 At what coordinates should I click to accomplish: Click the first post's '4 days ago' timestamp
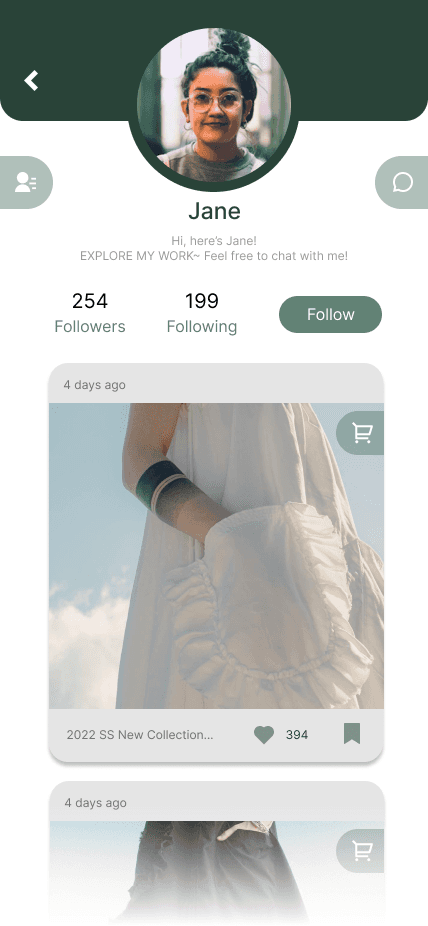click(94, 385)
